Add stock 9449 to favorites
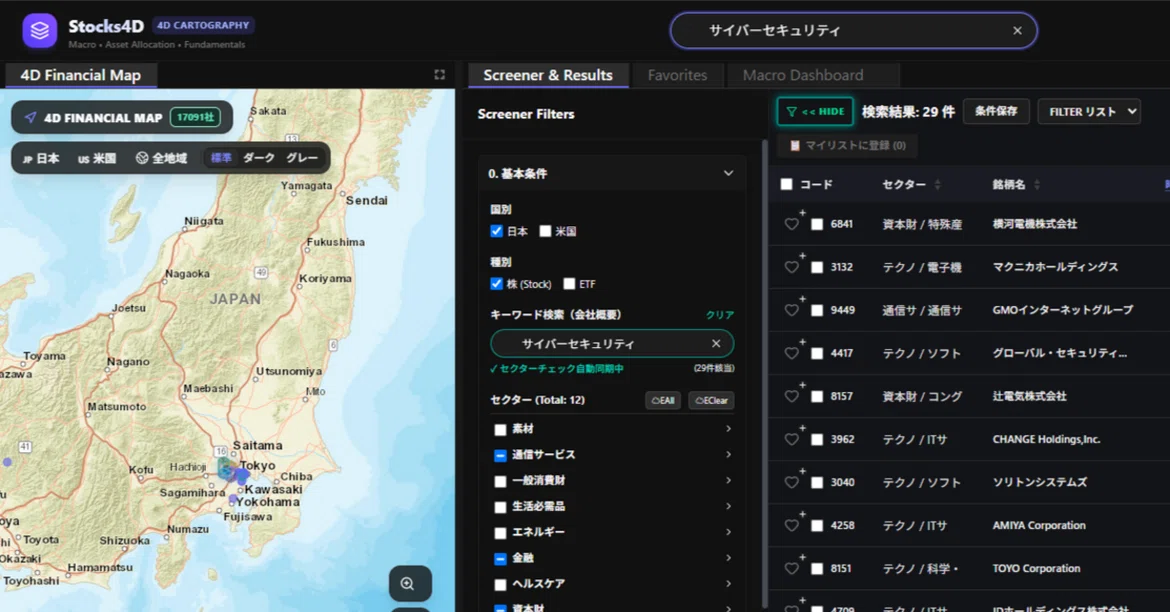This screenshot has height=612, width=1170. click(x=792, y=310)
